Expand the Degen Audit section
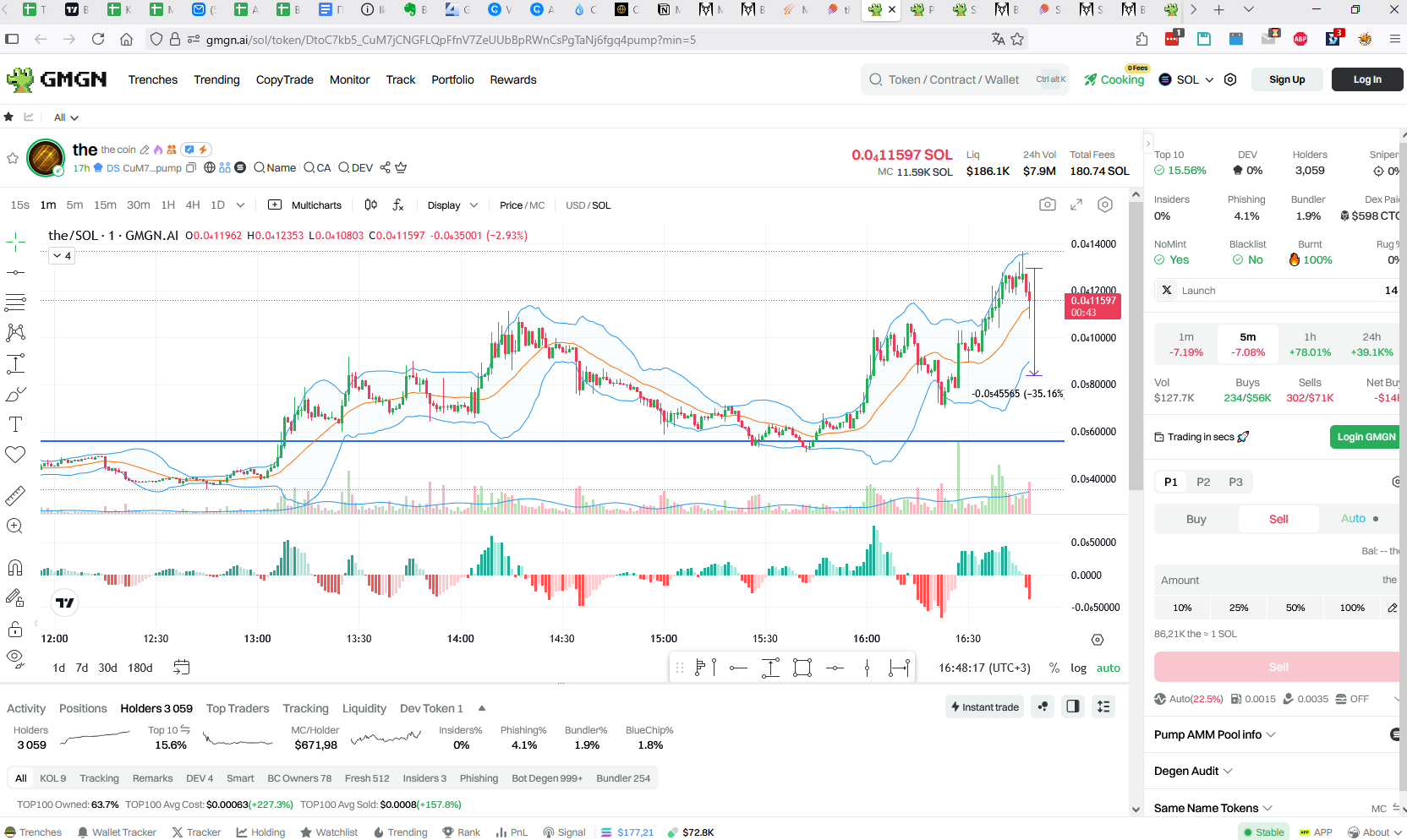 pos(1193,771)
